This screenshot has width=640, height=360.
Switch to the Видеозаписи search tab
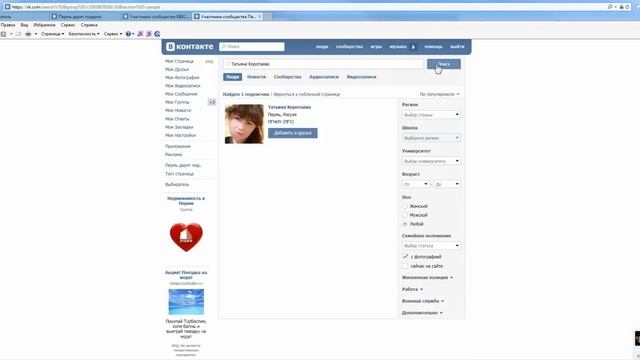coord(362,77)
